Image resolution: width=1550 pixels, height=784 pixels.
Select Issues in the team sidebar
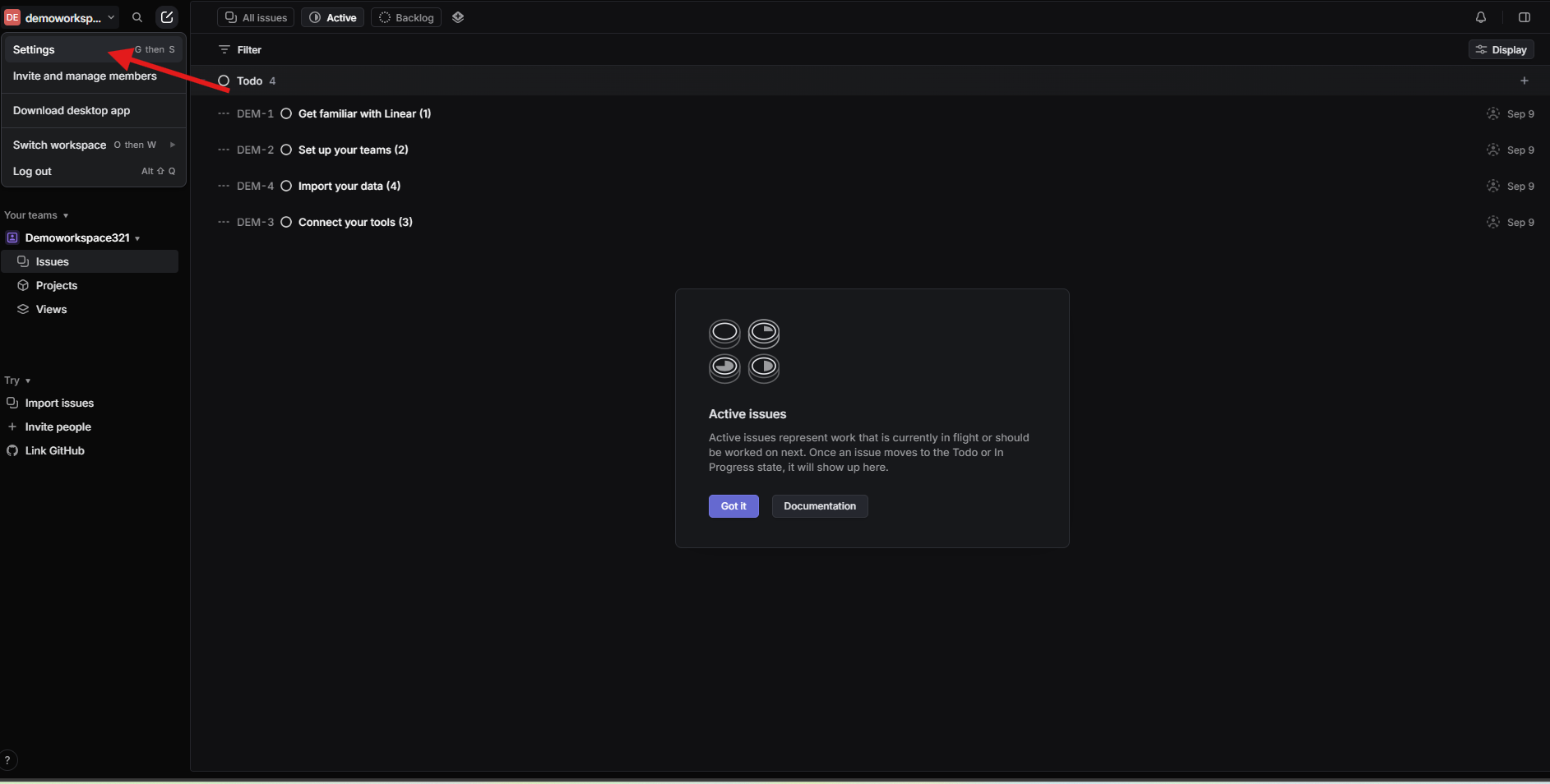(52, 261)
